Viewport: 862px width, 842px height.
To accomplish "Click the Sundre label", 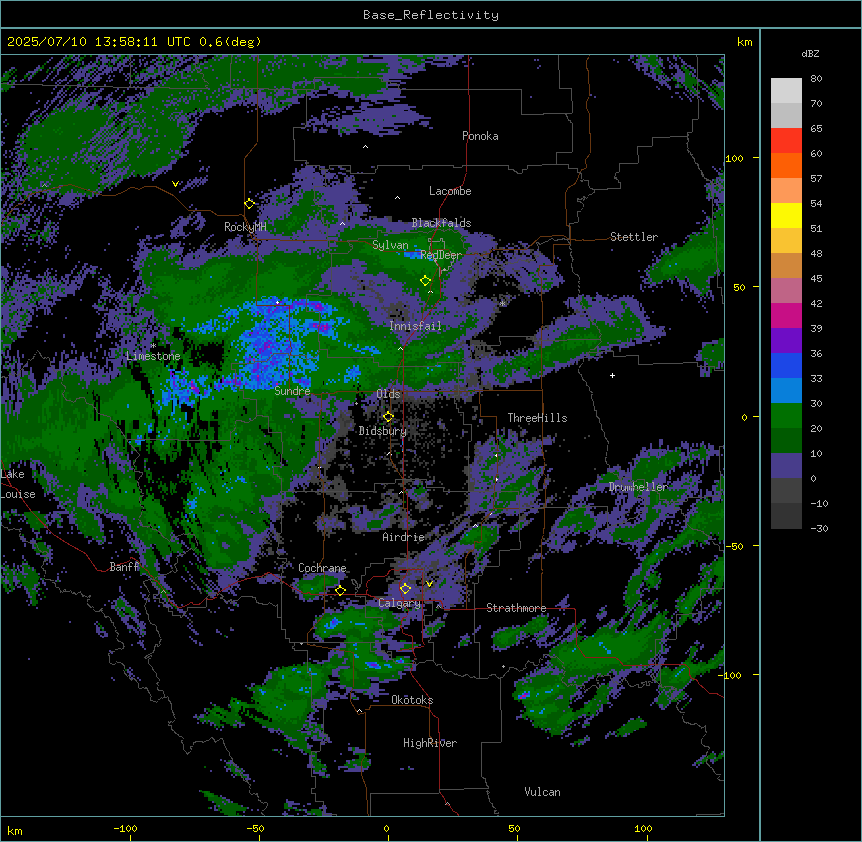I will [x=292, y=391].
